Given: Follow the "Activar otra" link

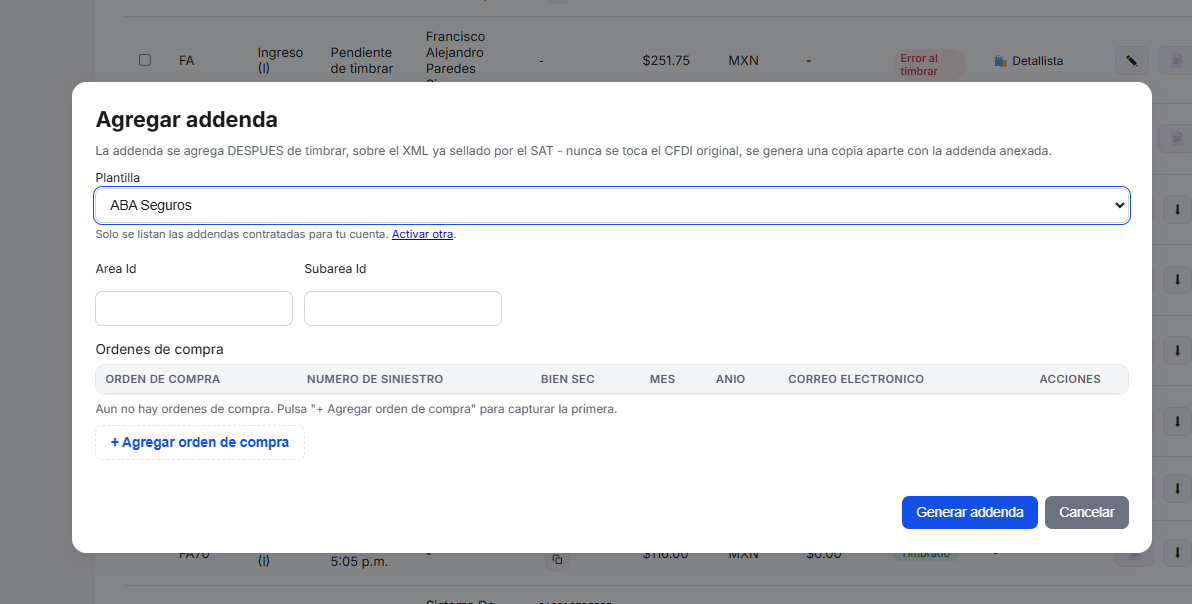Looking at the screenshot, I should tap(422, 234).
